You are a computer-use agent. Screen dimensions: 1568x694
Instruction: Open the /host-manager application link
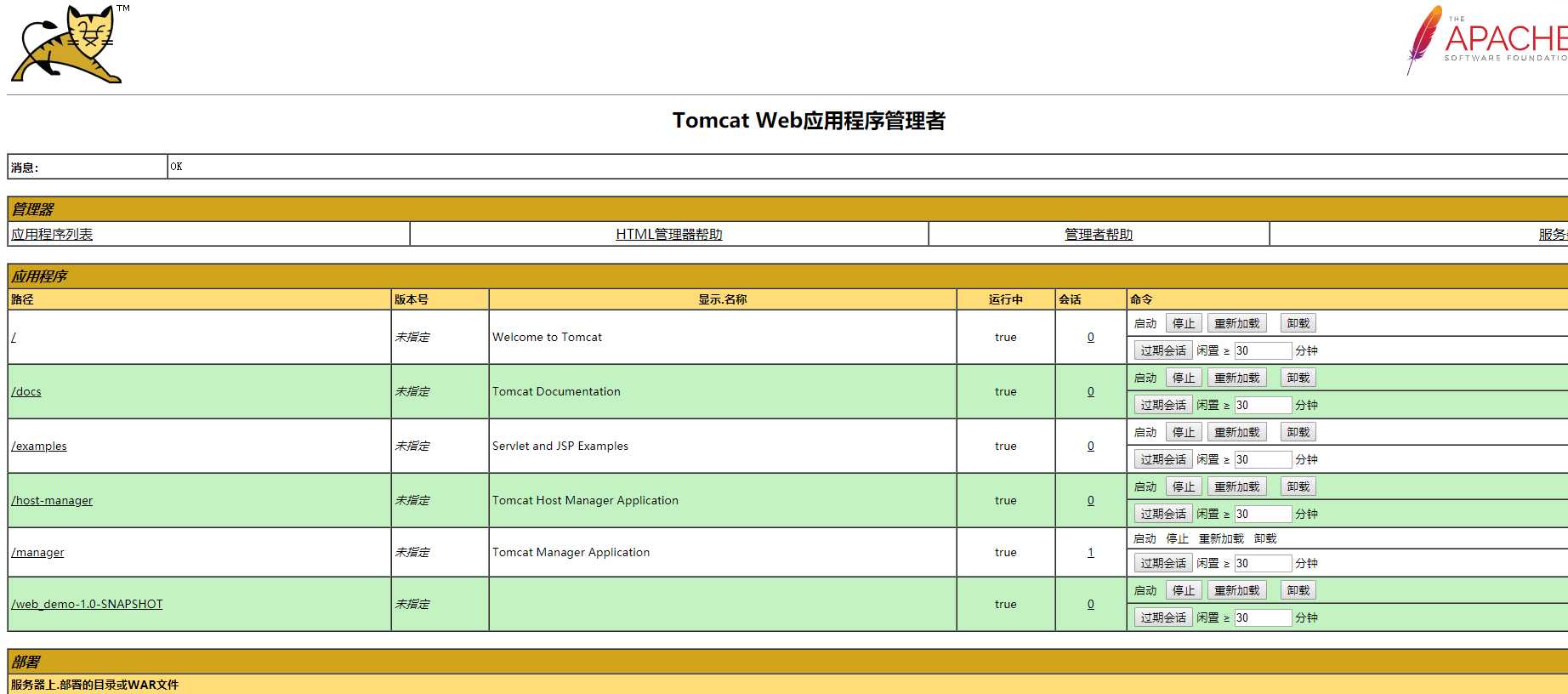[x=52, y=500]
